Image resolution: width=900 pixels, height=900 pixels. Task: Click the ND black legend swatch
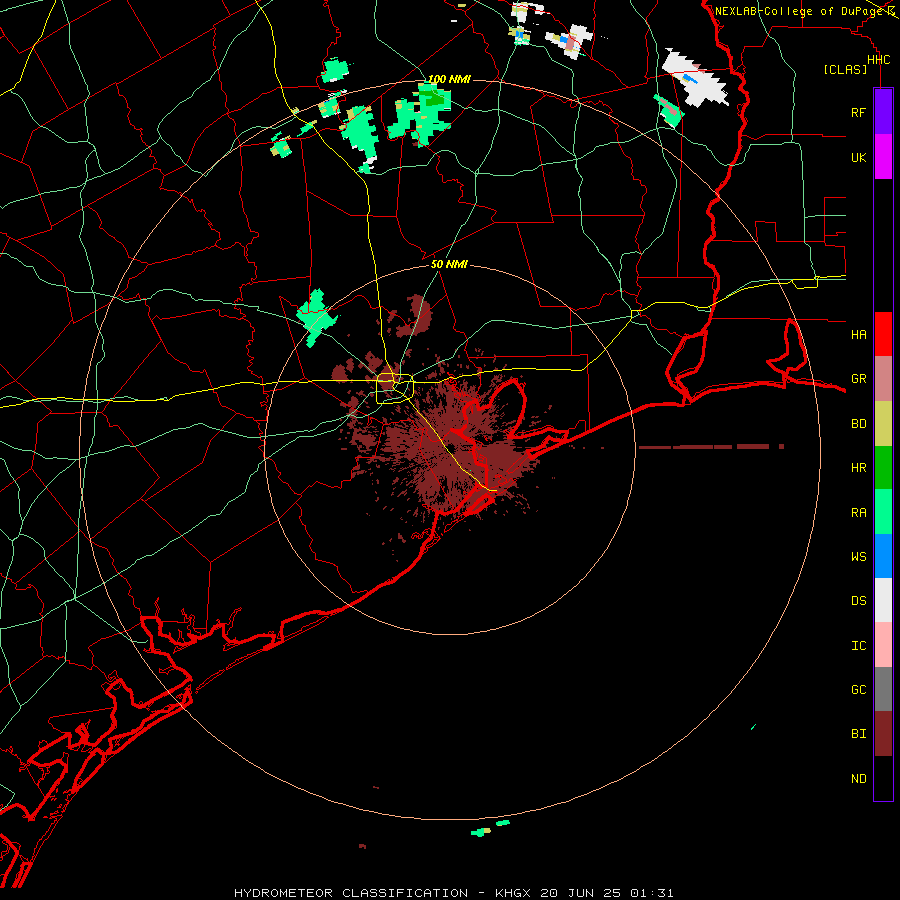click(883, 778)
